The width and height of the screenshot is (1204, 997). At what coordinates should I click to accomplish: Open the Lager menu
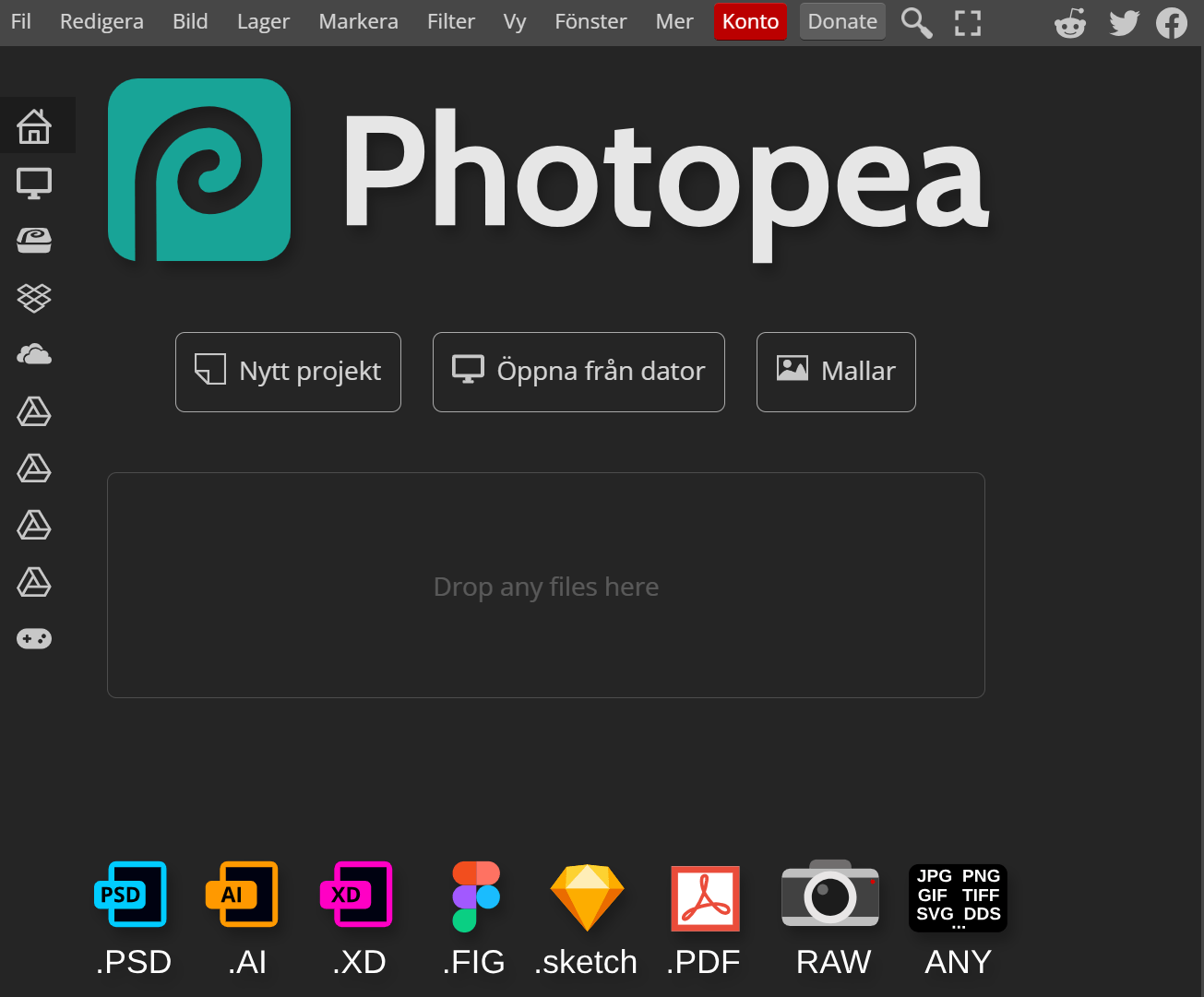[x=263, y=21]
